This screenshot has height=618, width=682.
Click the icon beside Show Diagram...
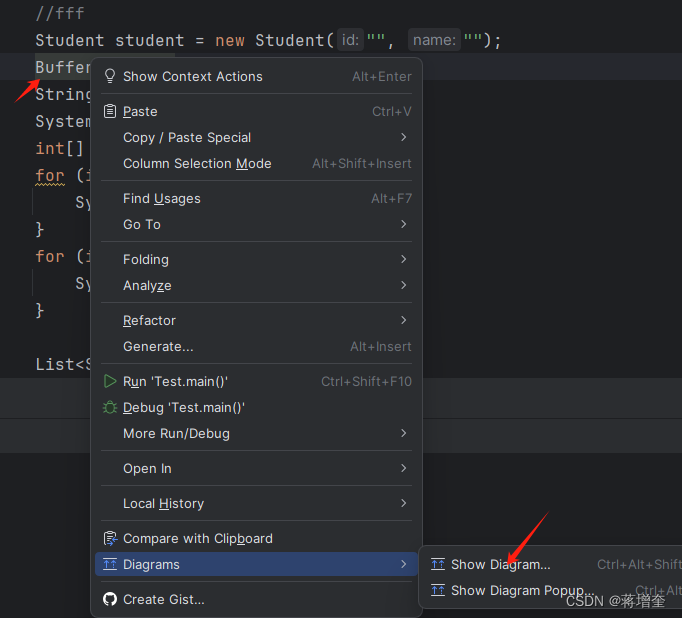tap(438, 565)
